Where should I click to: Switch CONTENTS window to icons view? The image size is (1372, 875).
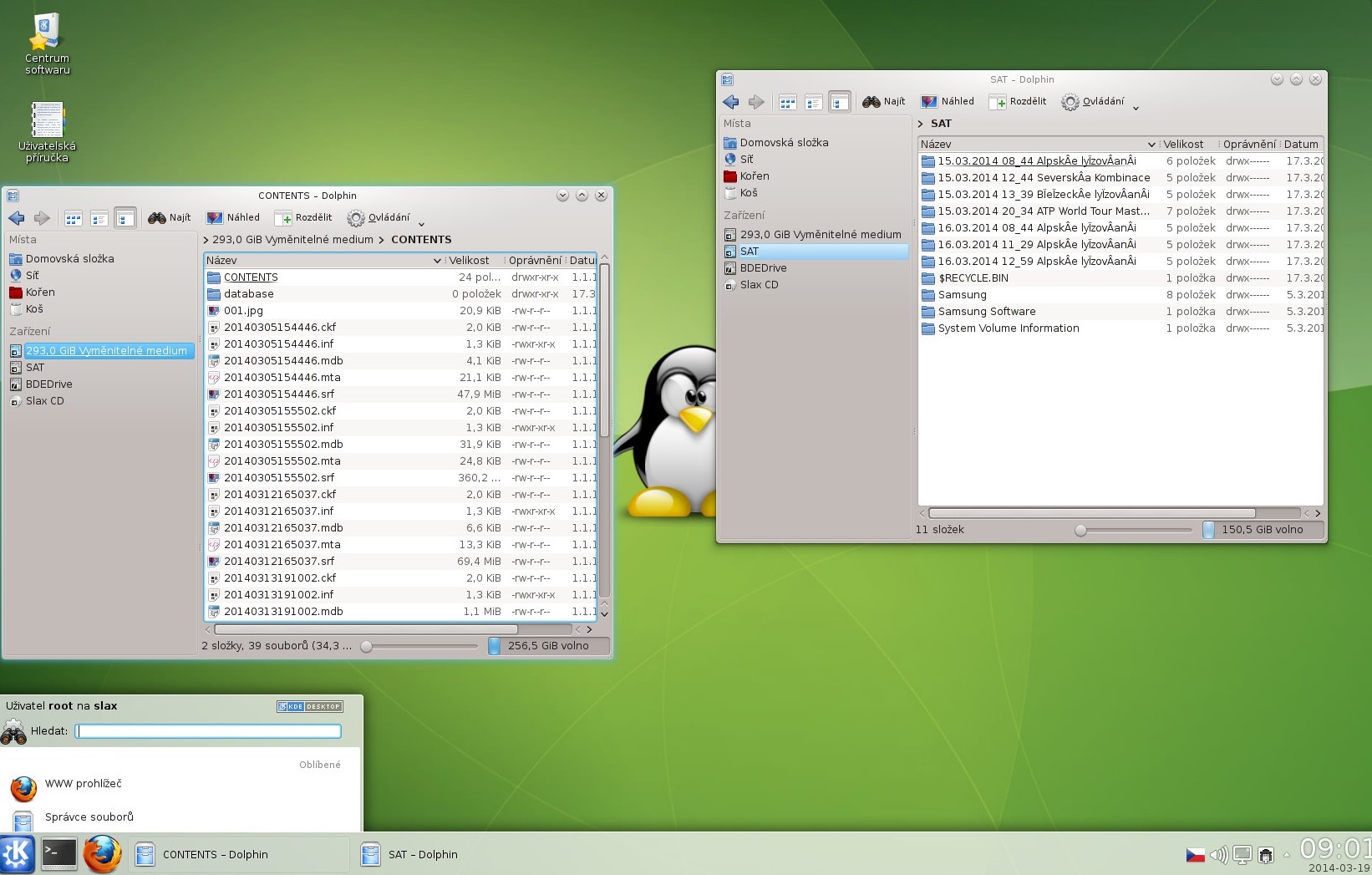[x=74, y=218]
